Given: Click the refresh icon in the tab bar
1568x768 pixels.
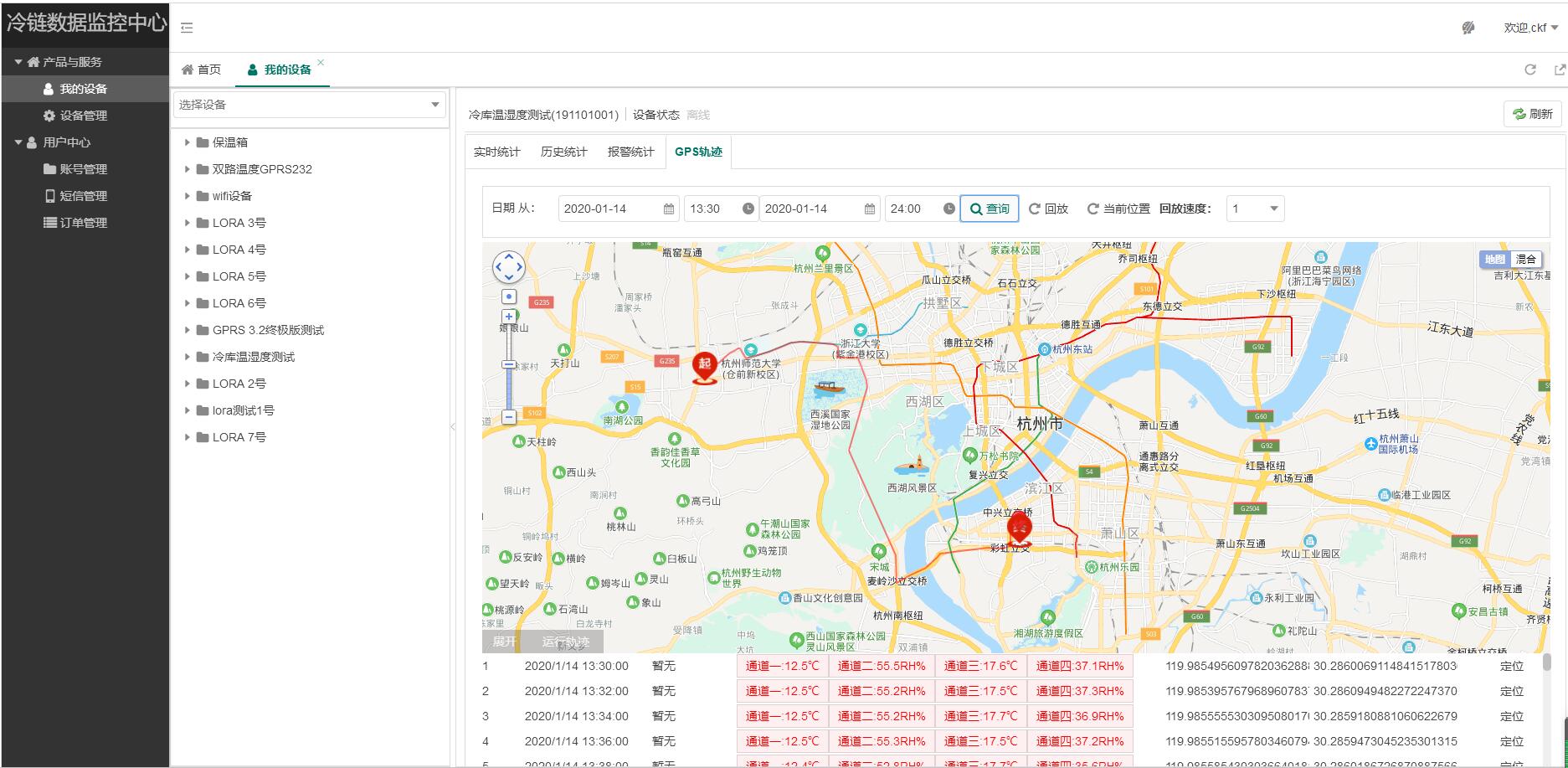Looking at the screenshot, I should [x=1530, y=70].
